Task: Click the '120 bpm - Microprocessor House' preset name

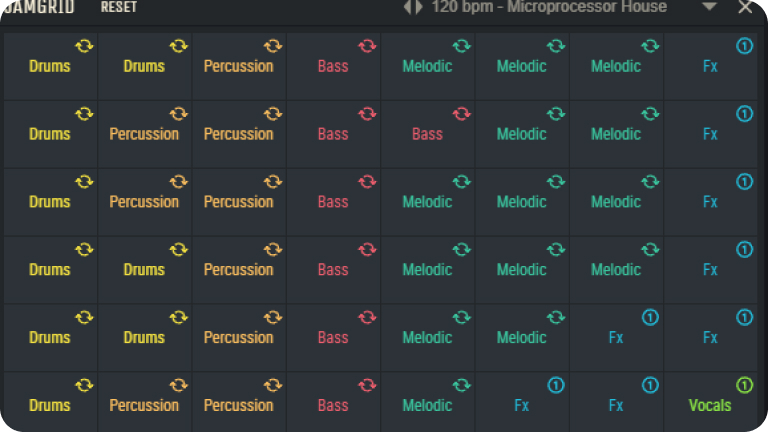Action: (x=549, y=7)
